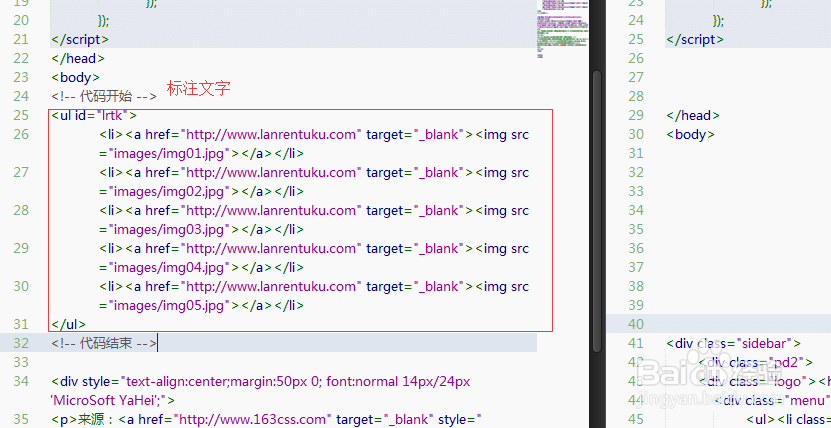Click the <body> tag on left pane line 23

[x=75, y=77]
